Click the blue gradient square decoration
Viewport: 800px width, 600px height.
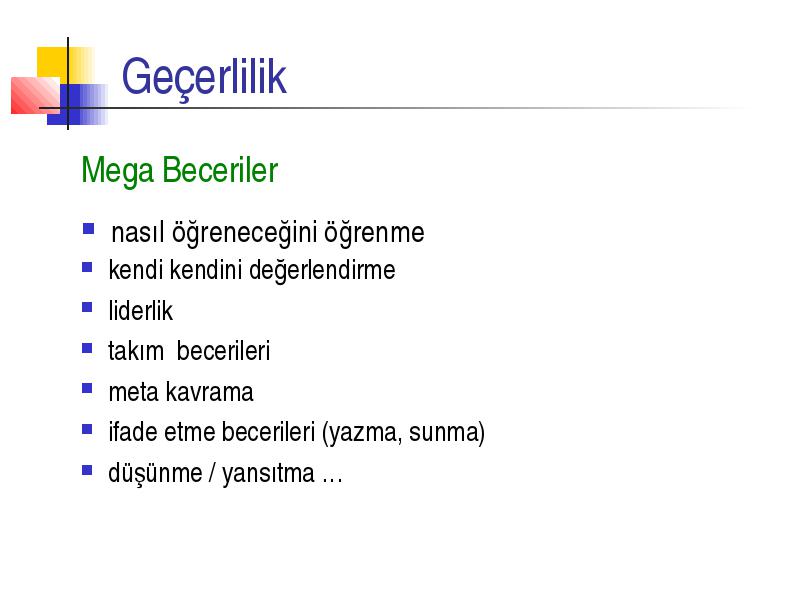pyautogui.click(x=77, y=105)
